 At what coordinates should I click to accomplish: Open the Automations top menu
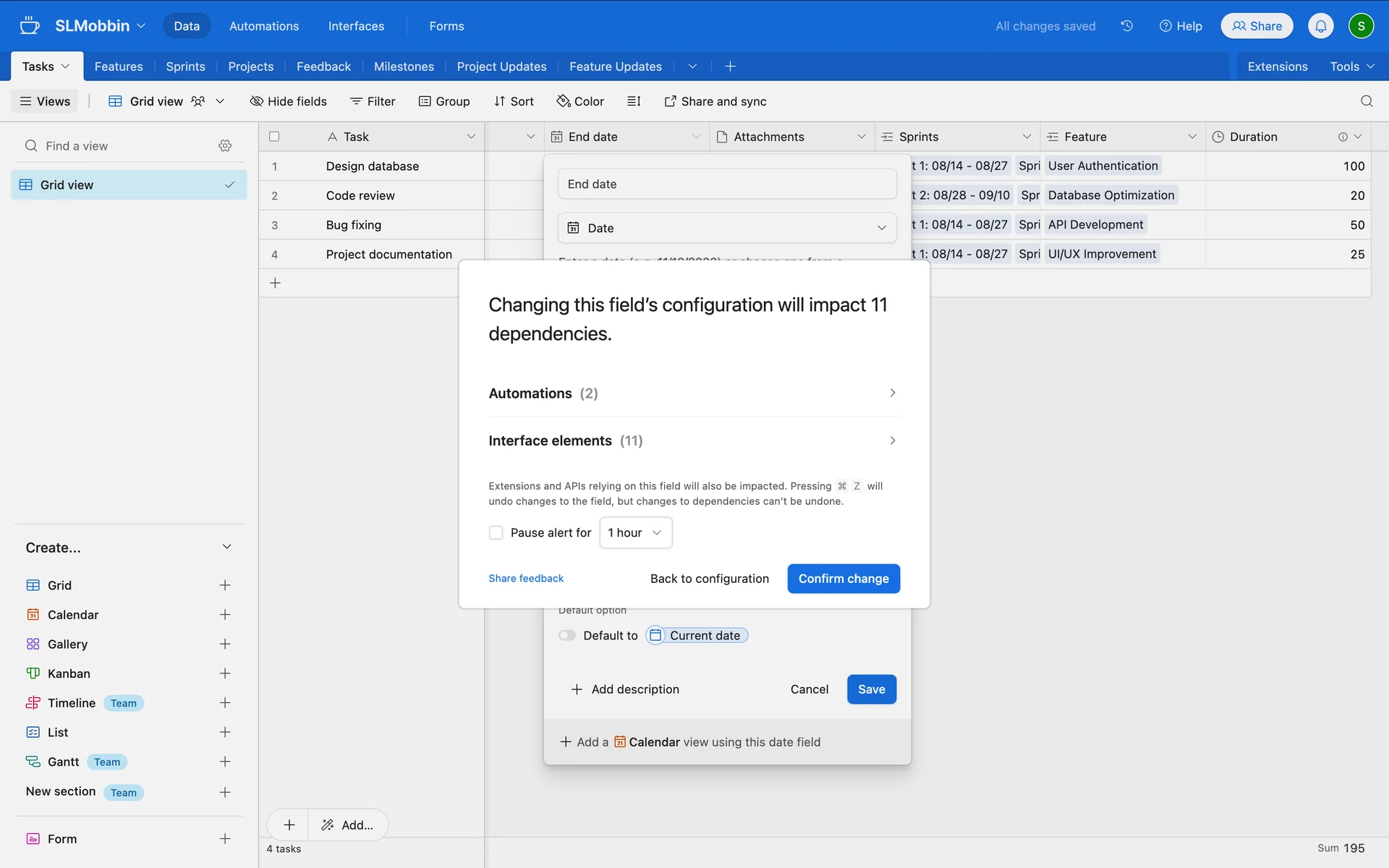(x=263, y=26)
